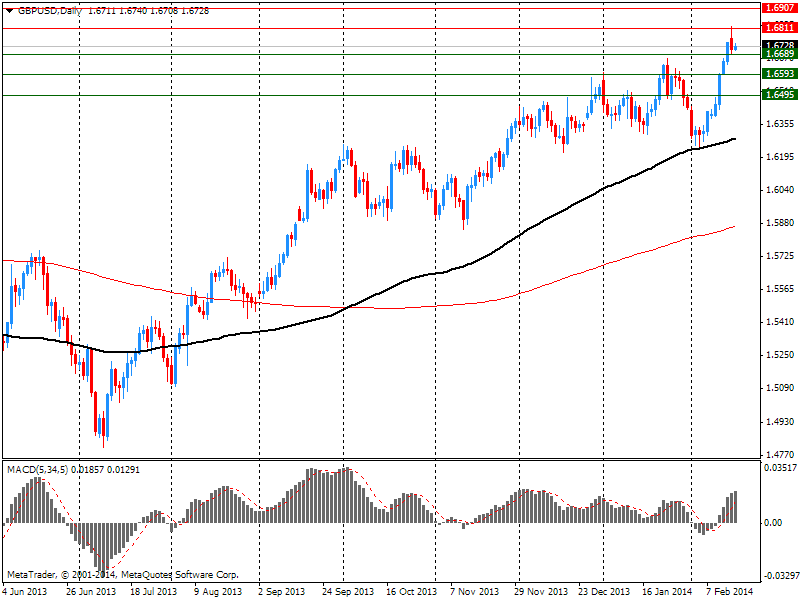Click the 0.03517 MACD scale value
The width and height of the screenshot is (800, 600).
point(779,467)
